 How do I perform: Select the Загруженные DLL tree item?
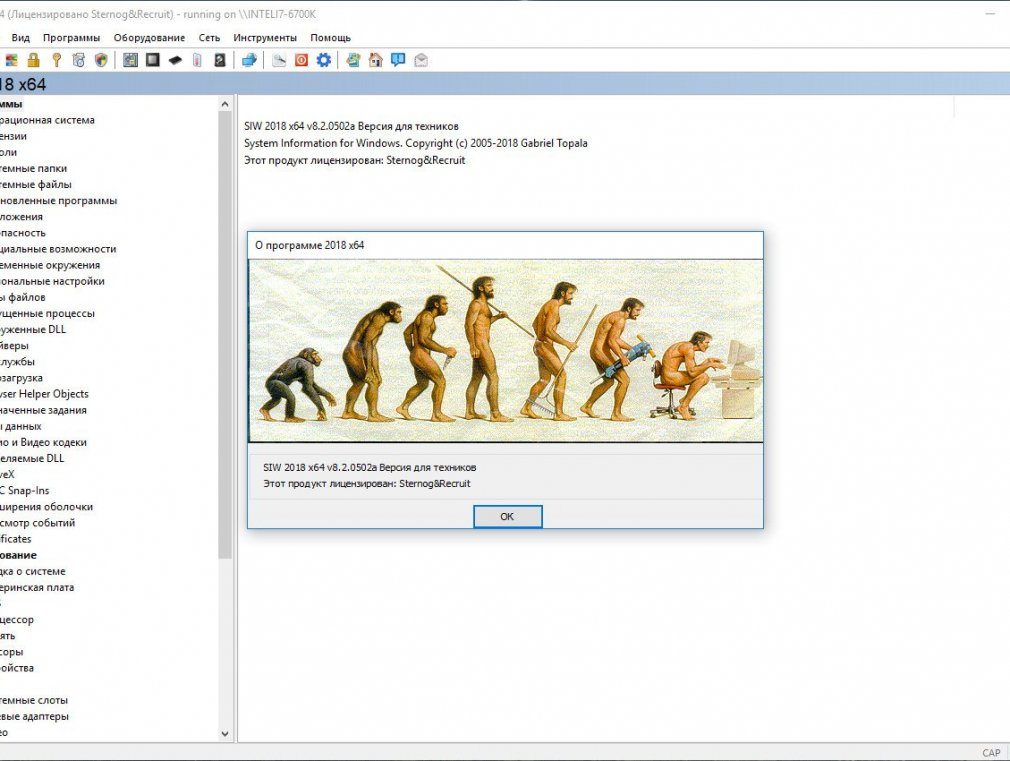click(33, 329)
